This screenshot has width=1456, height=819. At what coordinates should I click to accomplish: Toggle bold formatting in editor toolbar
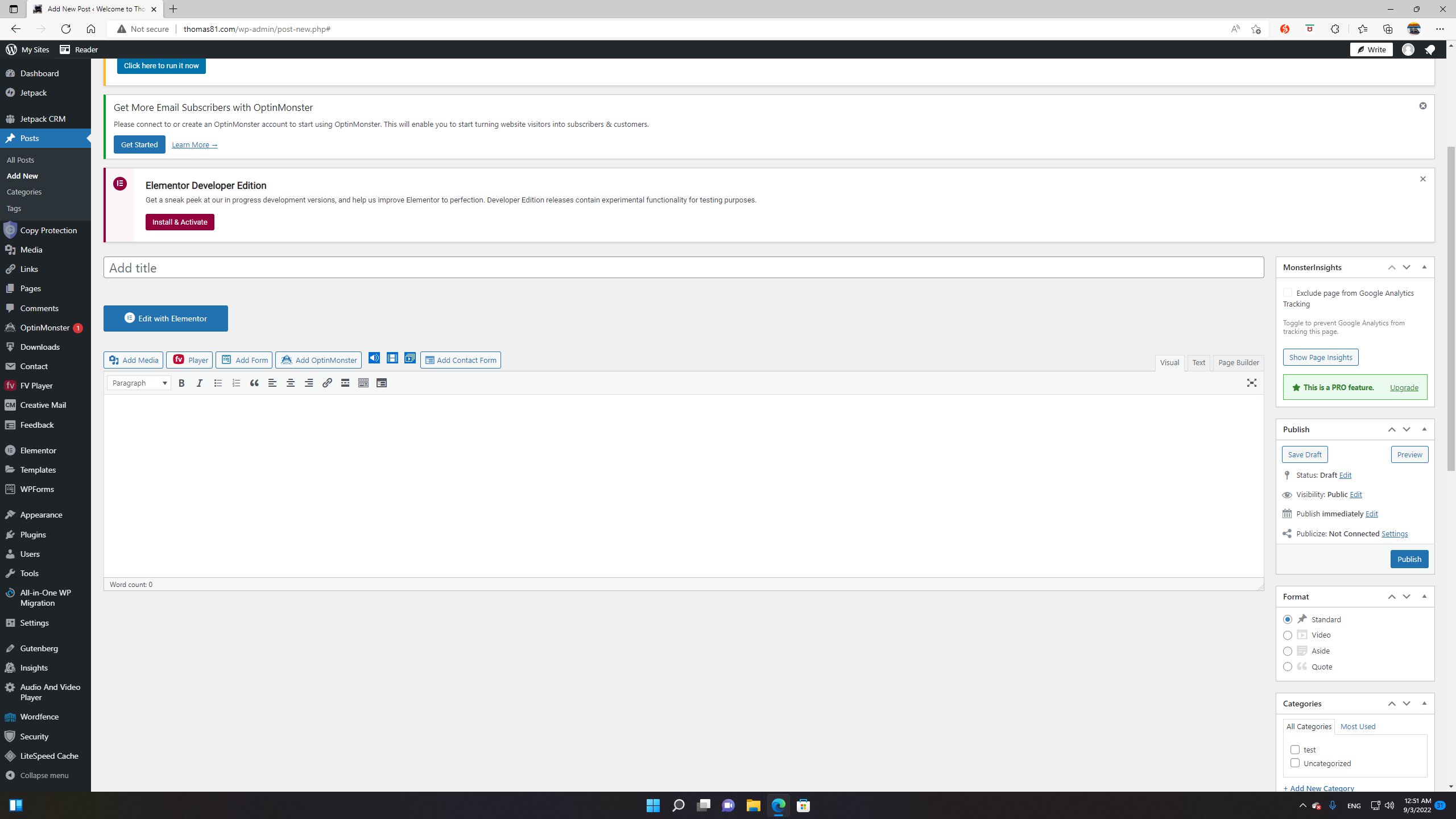point(181,383)
